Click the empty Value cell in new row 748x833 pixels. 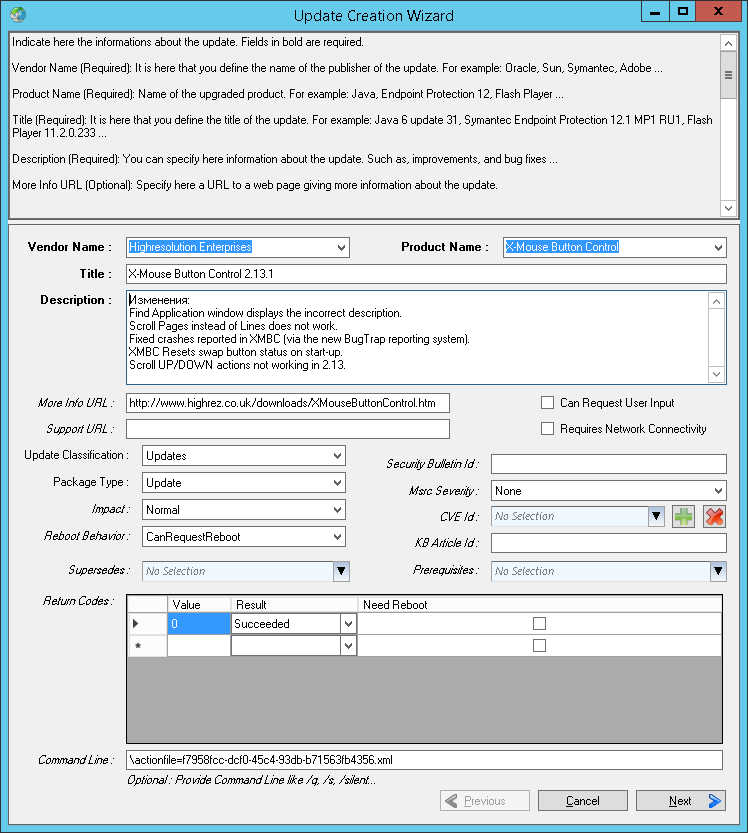tap(199, 646)
